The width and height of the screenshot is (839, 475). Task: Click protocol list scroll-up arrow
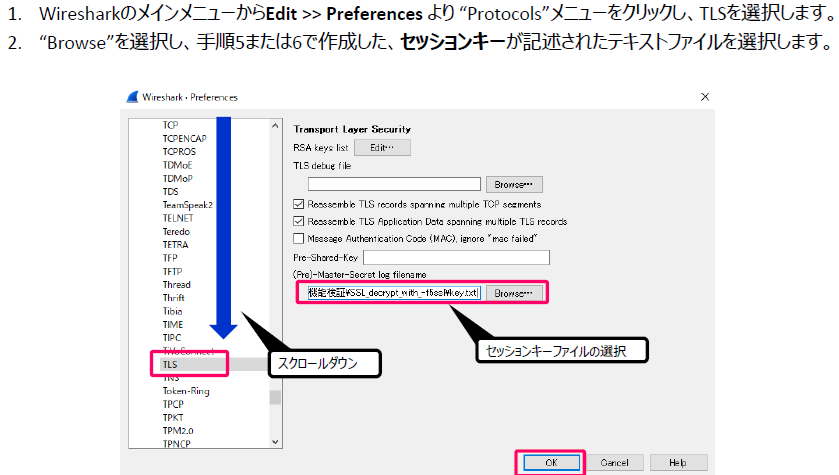coord(275,126)
